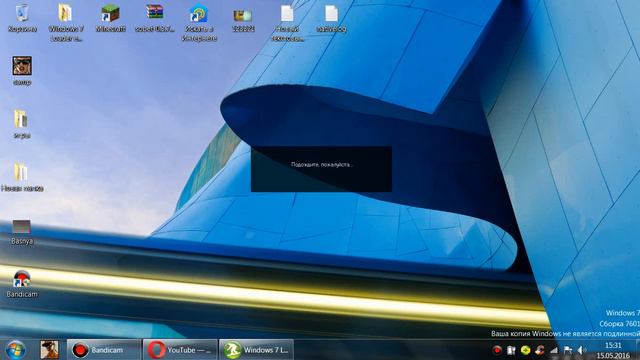Image resolution: width=640 pixels, height=360 pixels.
Task: Open the text file at the right end of the top row
Action: [331, 18]
